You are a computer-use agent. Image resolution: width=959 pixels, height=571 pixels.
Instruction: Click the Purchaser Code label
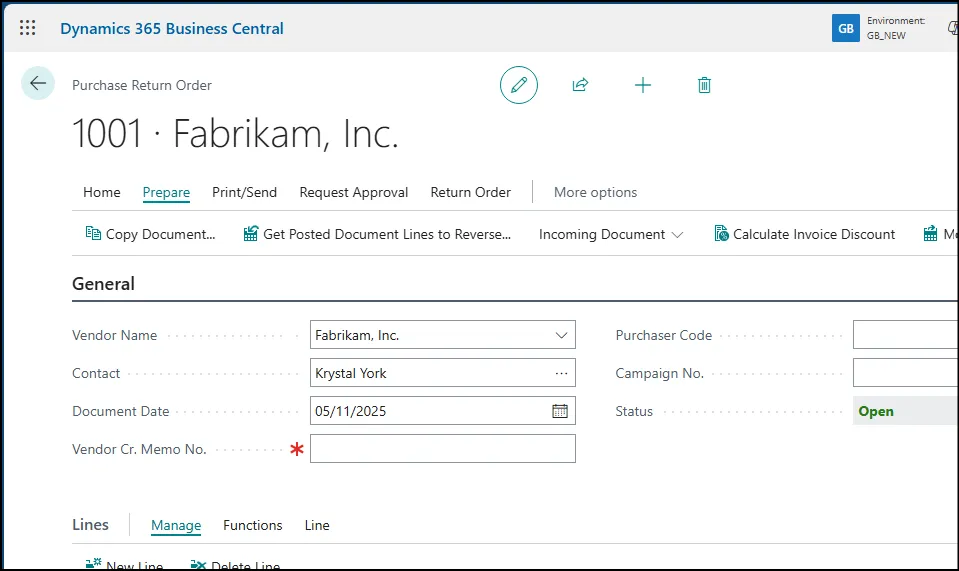(664, 336)
